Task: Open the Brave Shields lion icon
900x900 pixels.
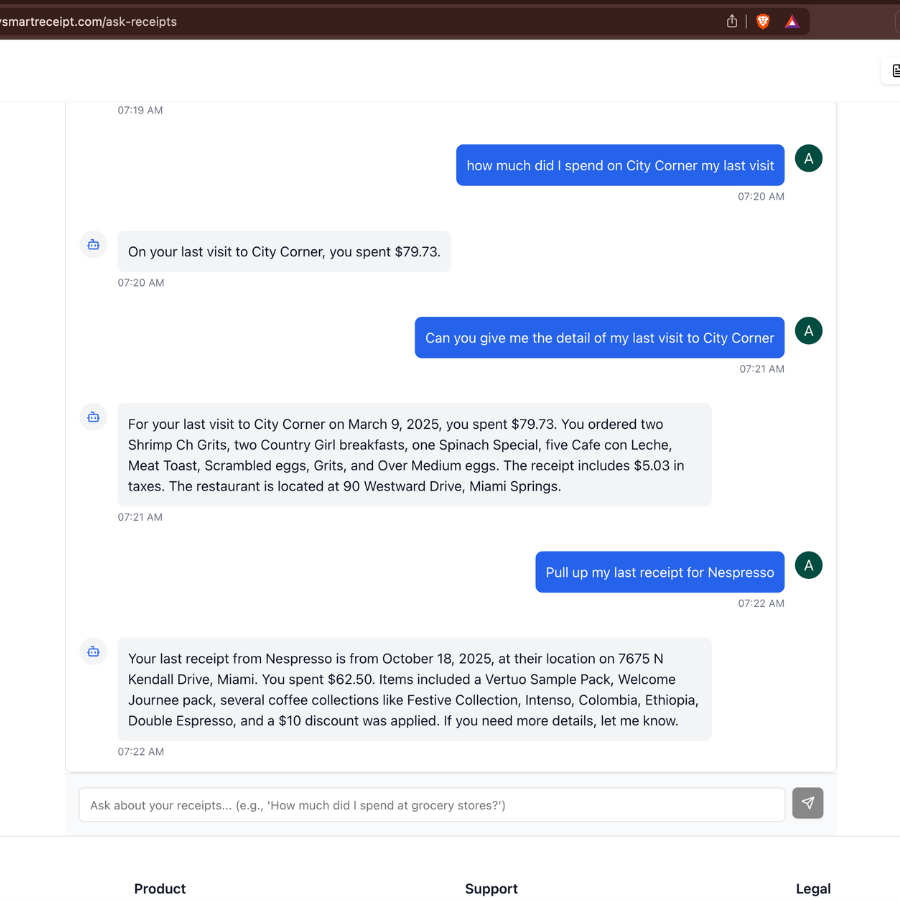Action: [763, 21]
